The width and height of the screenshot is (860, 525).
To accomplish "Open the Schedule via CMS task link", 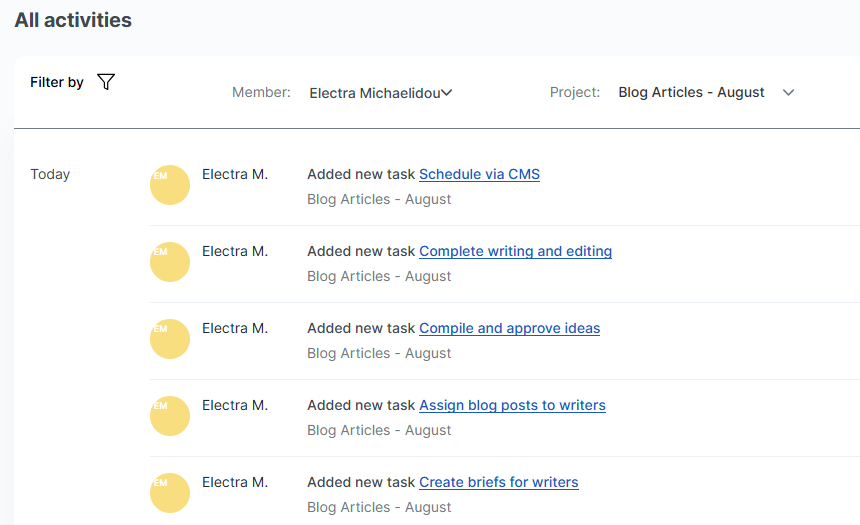I will pos(479,174).
